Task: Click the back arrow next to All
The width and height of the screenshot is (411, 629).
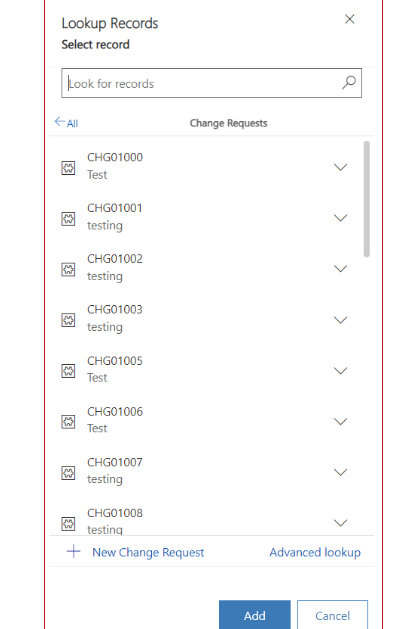Action: pos(60,122)
